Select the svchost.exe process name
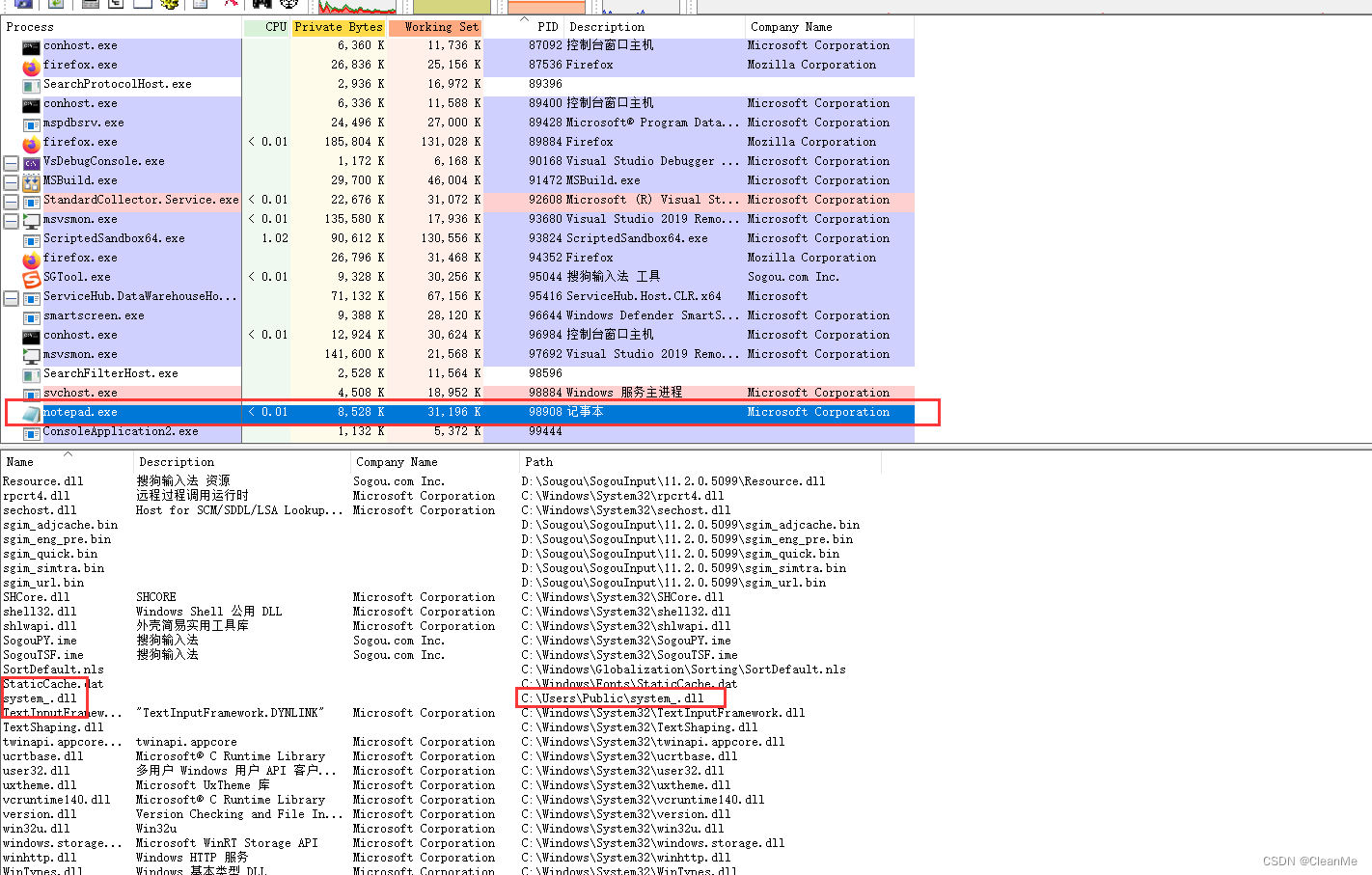1372x875 pixels. click(x=80, y=393)
